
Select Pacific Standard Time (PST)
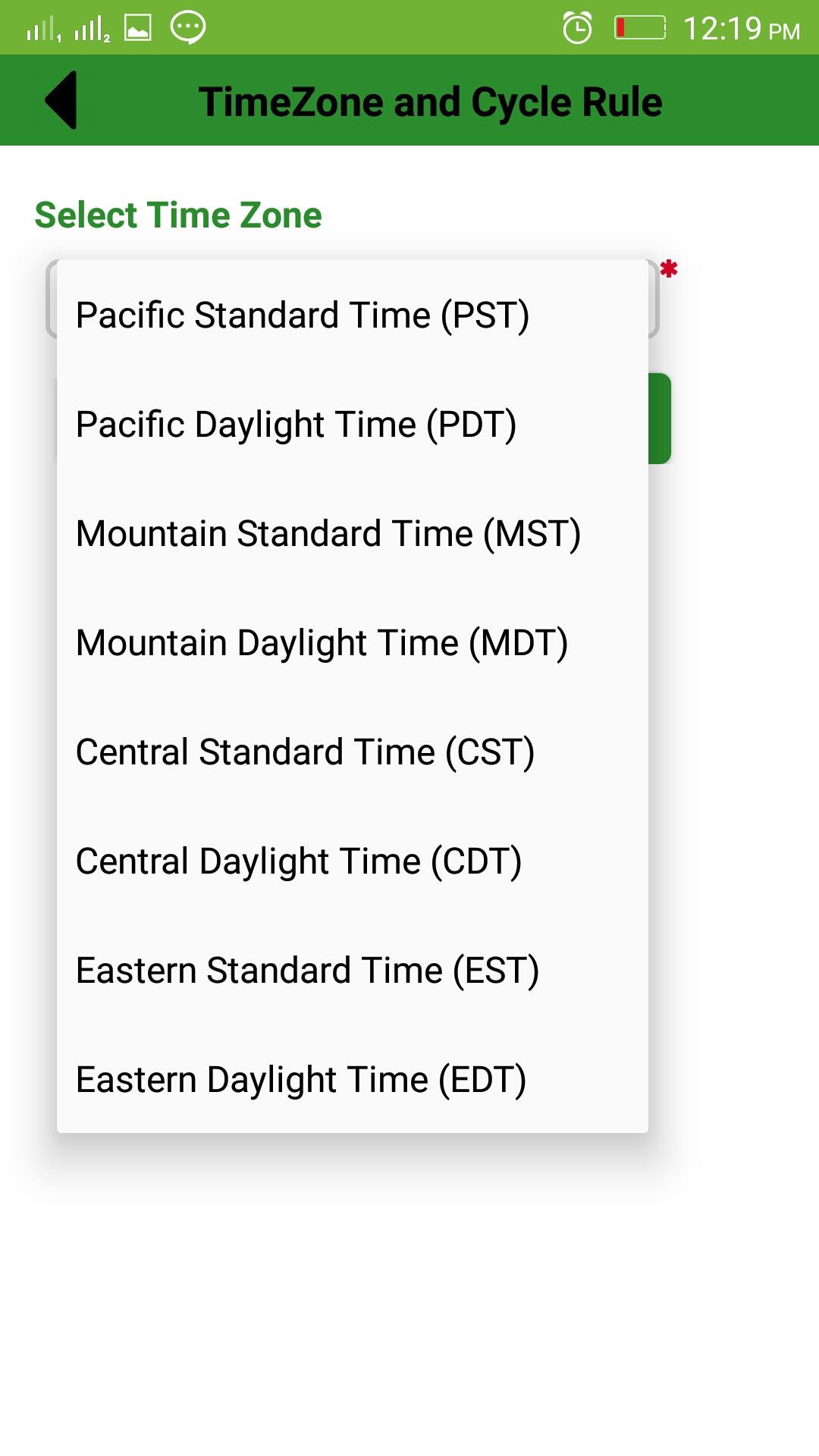303,315
